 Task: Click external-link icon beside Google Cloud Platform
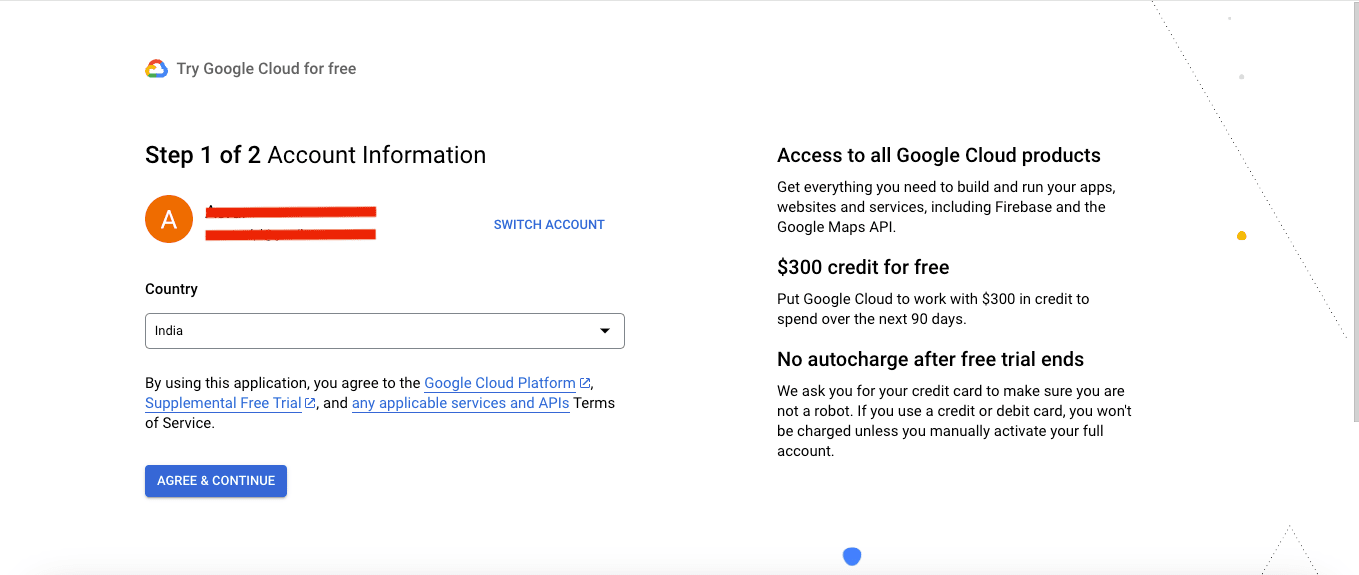tap(585, 383)
